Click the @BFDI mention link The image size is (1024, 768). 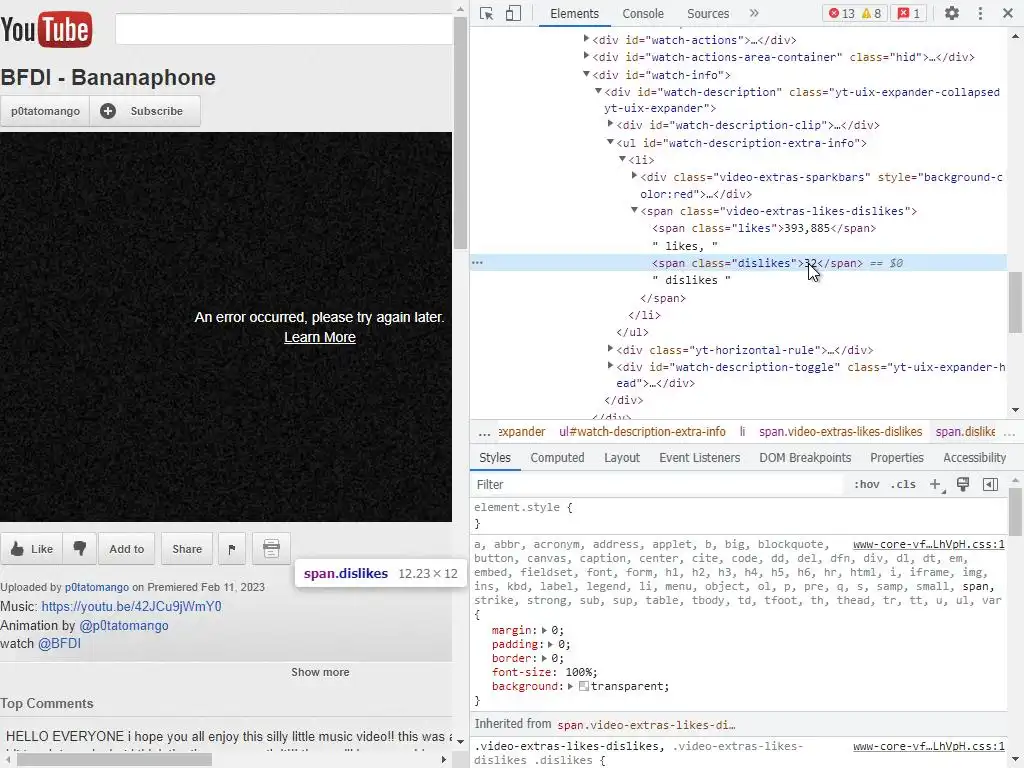(x=59, y=643)
